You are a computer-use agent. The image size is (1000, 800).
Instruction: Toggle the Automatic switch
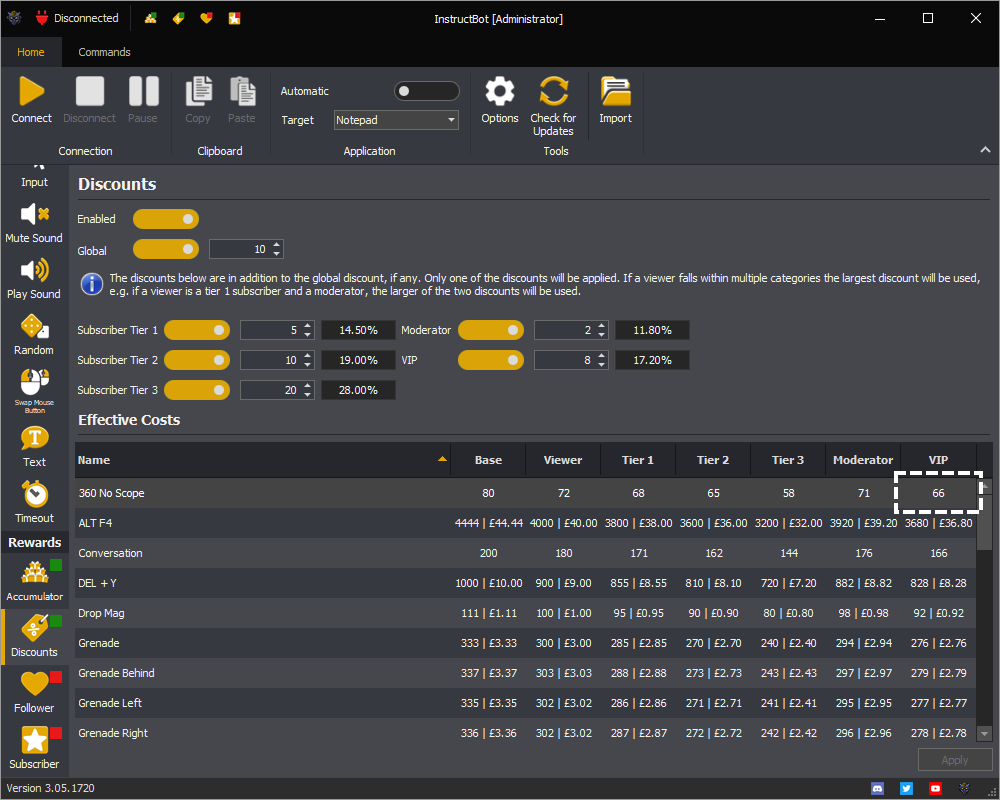tap(427, 91)
